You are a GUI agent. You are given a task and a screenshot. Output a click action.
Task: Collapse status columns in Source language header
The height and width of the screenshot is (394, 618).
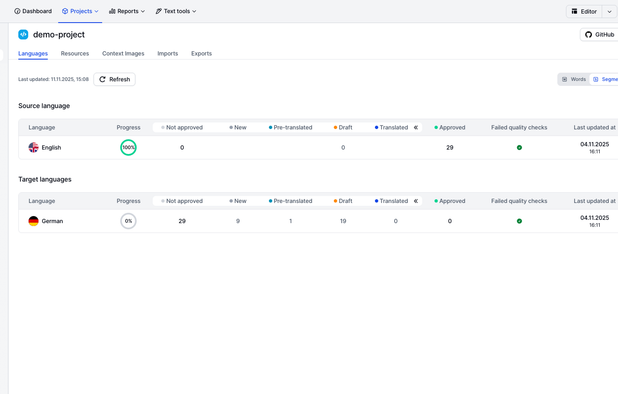415,127
